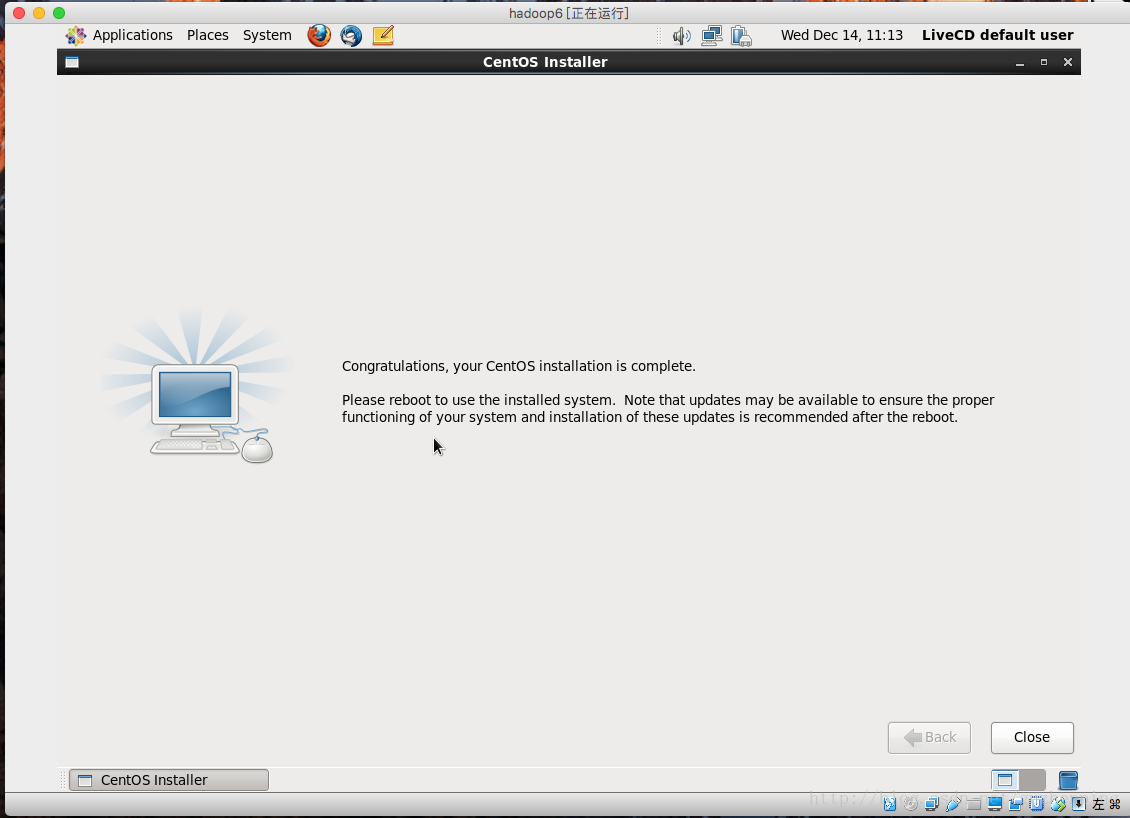Click the macOS green zoom button
Viewport: 1130px width, 818px height.
click(59, 13)
